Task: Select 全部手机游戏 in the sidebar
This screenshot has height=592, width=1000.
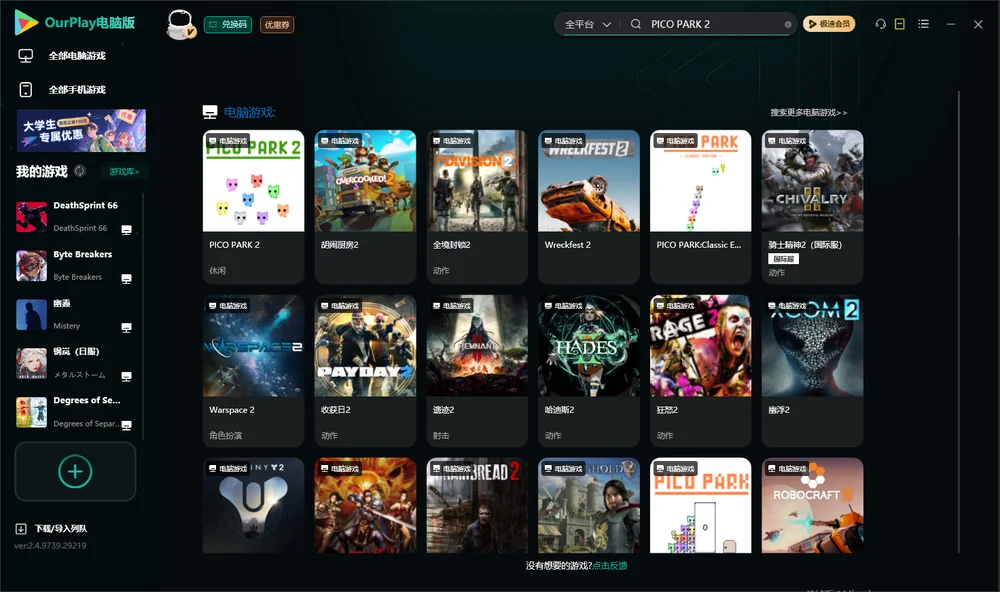Action: (x=77, y=90)
